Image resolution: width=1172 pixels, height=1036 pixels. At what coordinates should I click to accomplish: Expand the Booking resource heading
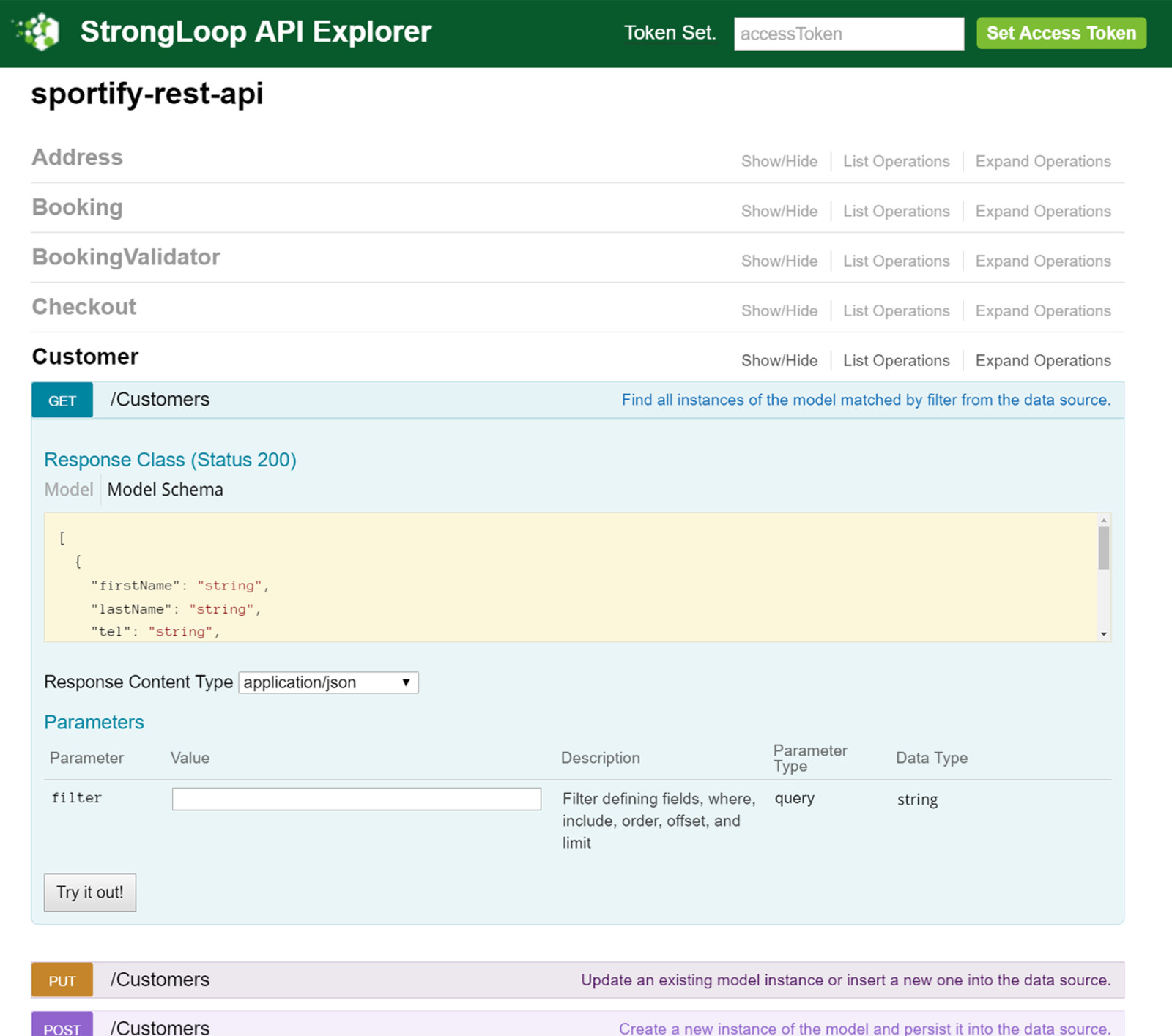click(77, 207)
